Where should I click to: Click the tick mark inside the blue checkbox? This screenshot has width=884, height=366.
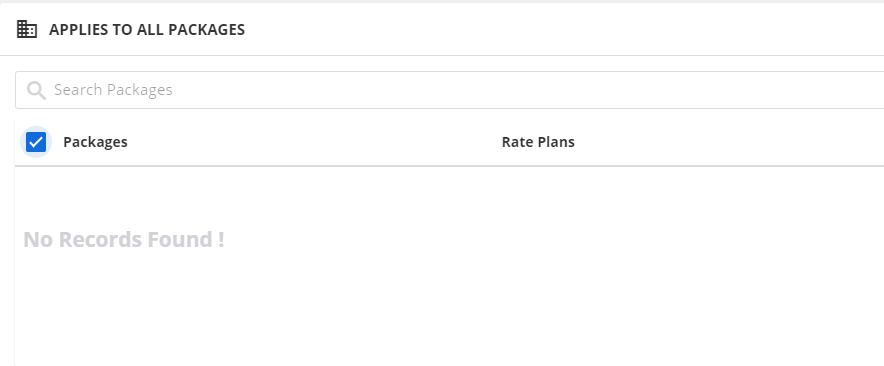click(36, 142)
